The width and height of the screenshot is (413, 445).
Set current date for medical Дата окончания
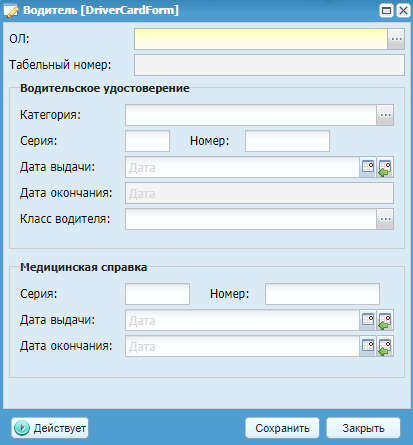click(385, 346)
